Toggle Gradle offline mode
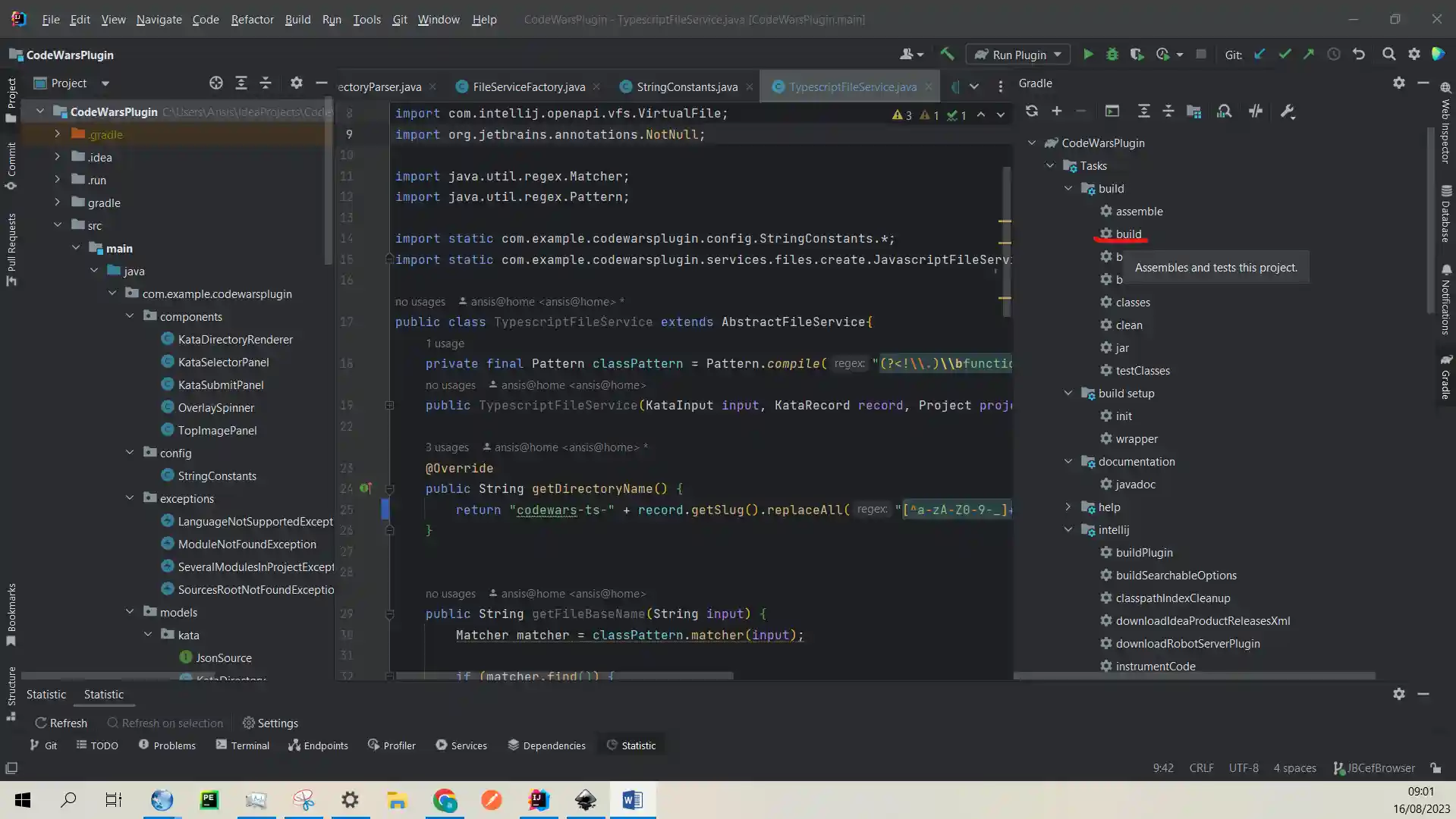Screen dimensions: 1456x819 tap(1256, 111)
